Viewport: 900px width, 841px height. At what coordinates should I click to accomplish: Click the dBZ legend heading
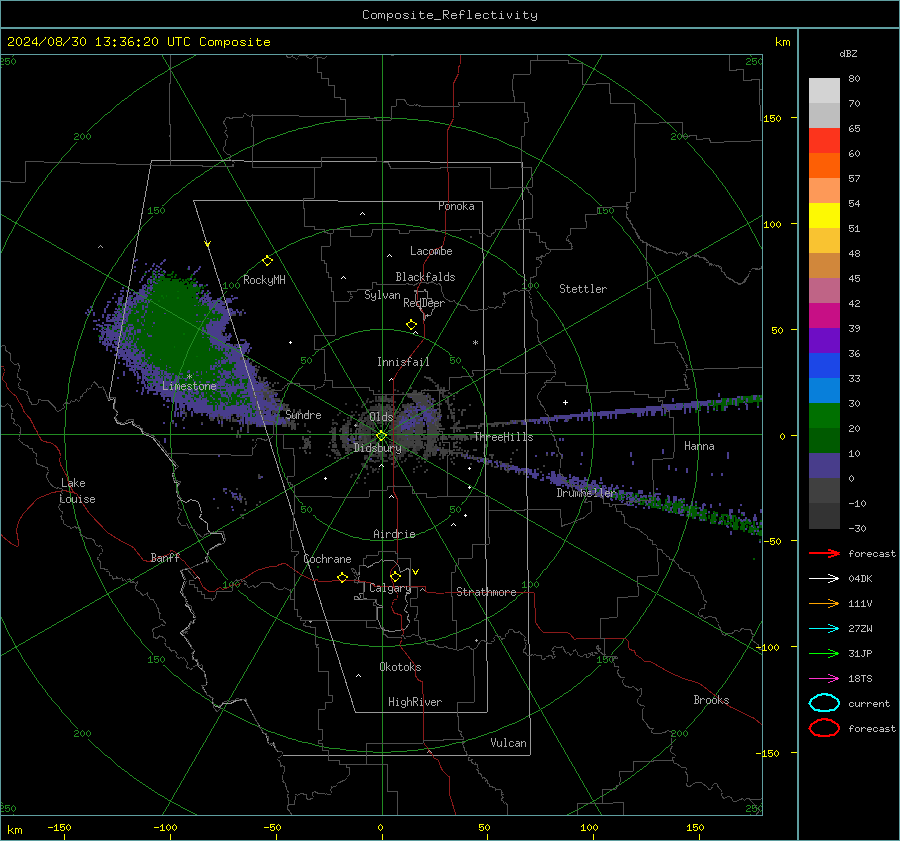848,54
